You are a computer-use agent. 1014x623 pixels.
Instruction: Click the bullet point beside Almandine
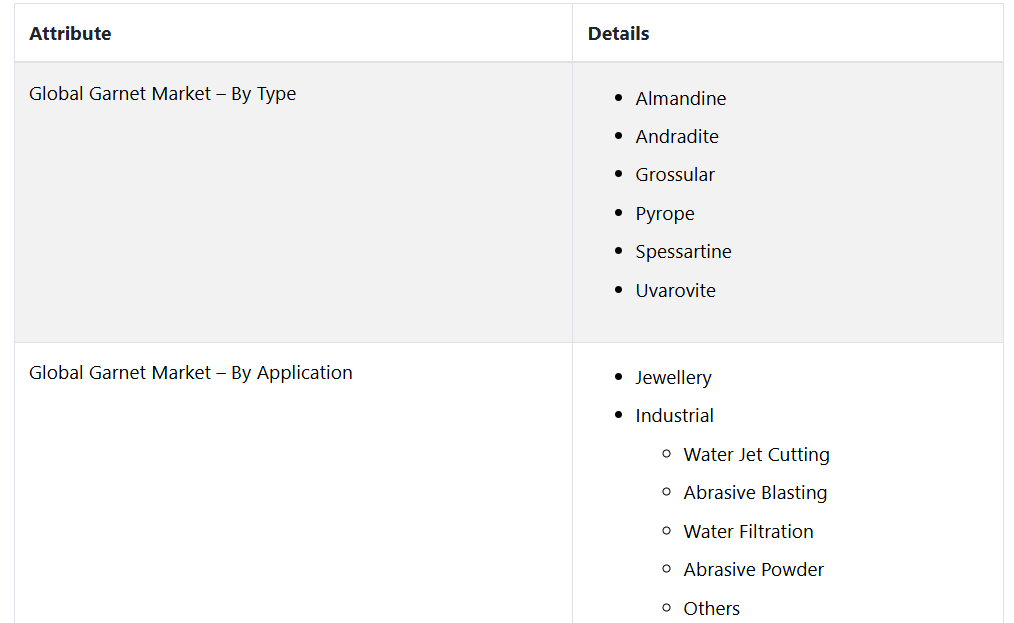619,98
